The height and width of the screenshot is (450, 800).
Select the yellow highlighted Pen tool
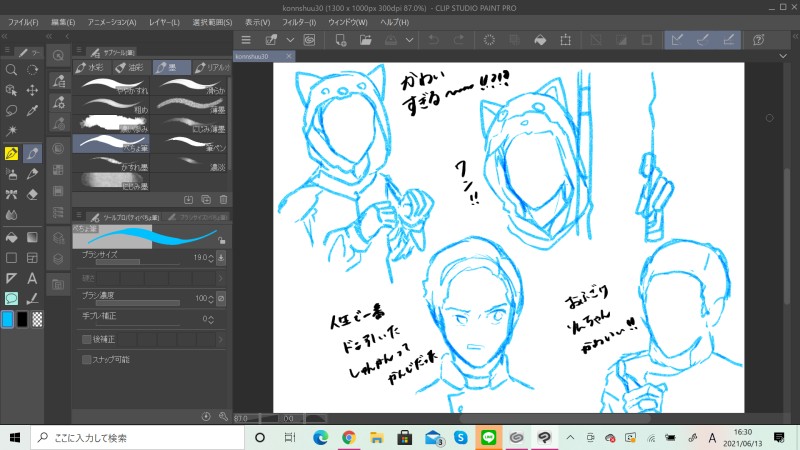[11, 153]
